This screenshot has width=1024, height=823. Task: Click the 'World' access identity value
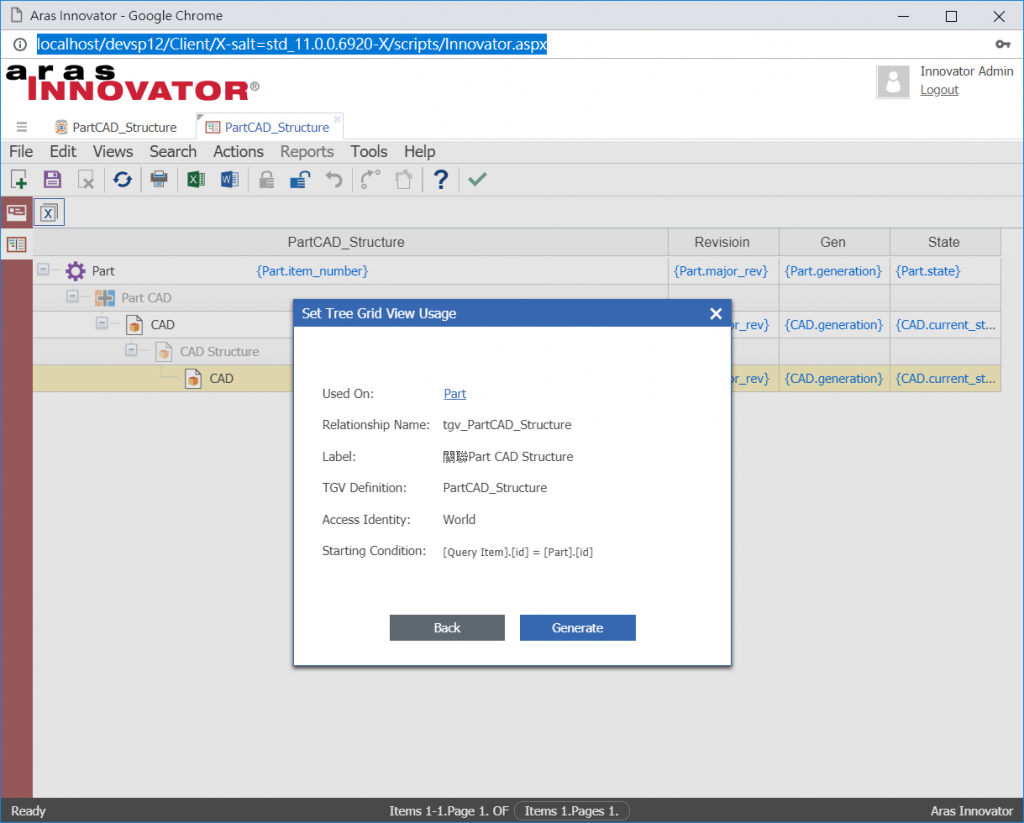pos(459,519)
